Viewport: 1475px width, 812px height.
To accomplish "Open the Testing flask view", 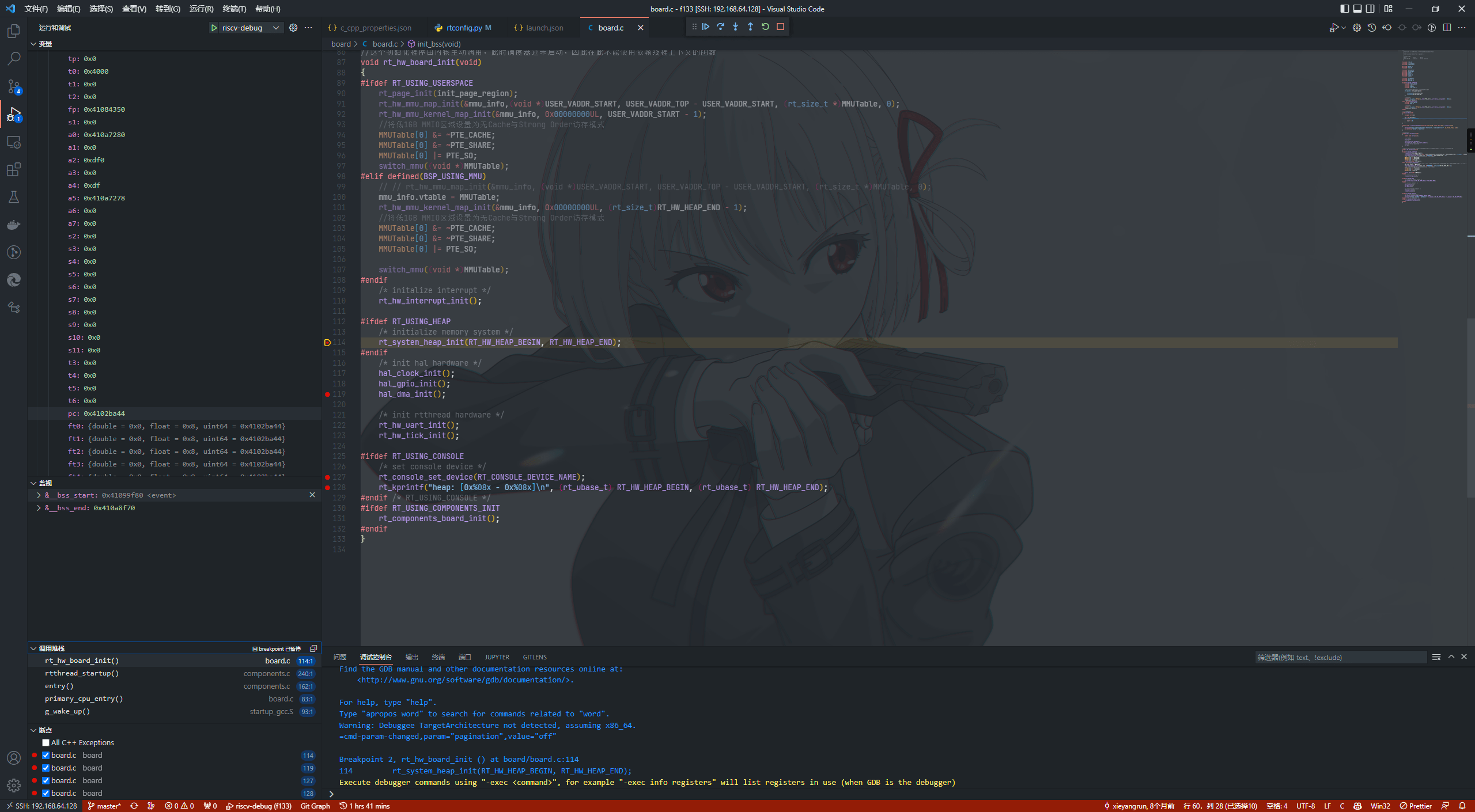I will 14,197.
